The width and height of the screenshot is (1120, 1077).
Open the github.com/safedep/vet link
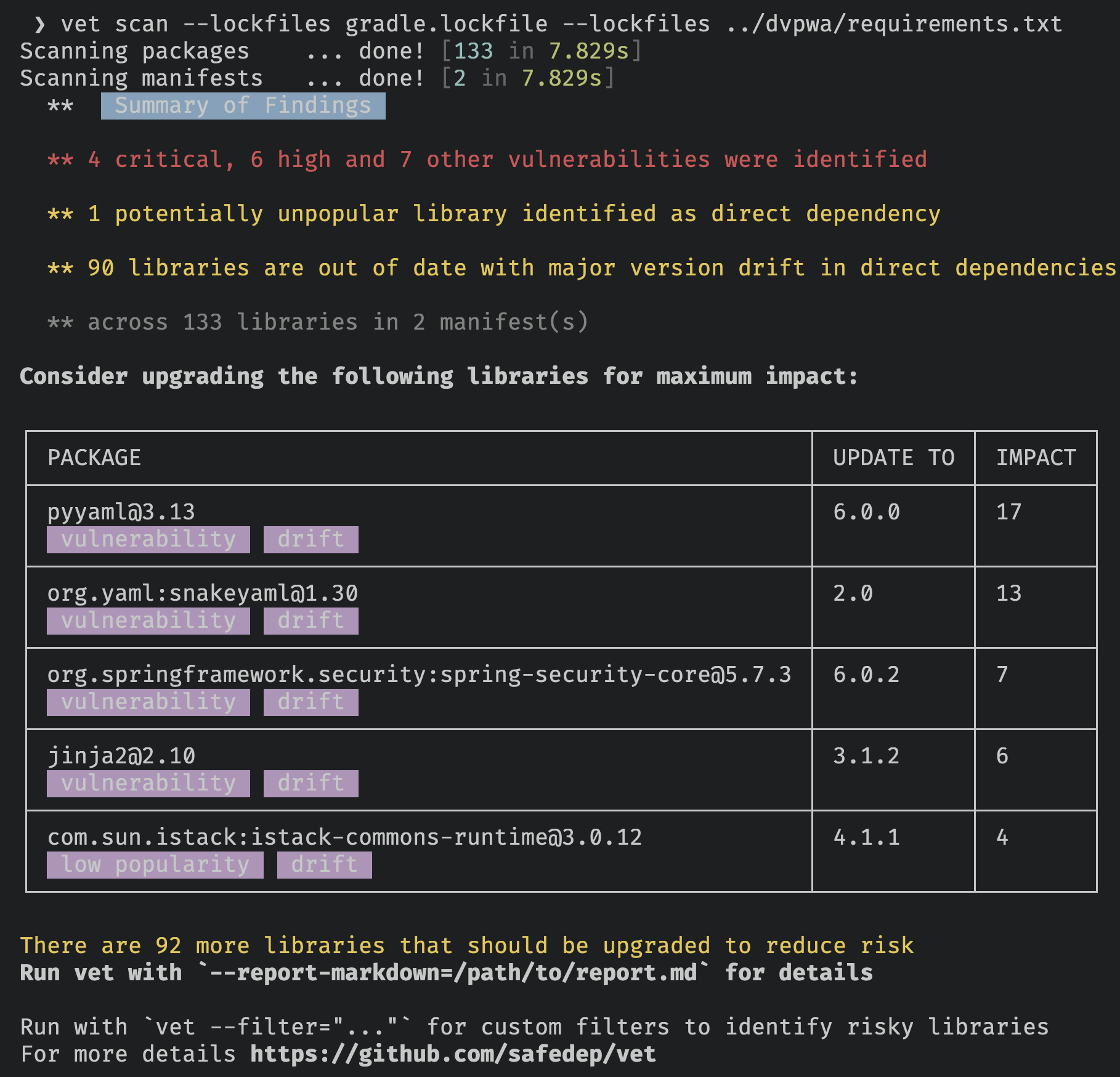click(453, 1054)
